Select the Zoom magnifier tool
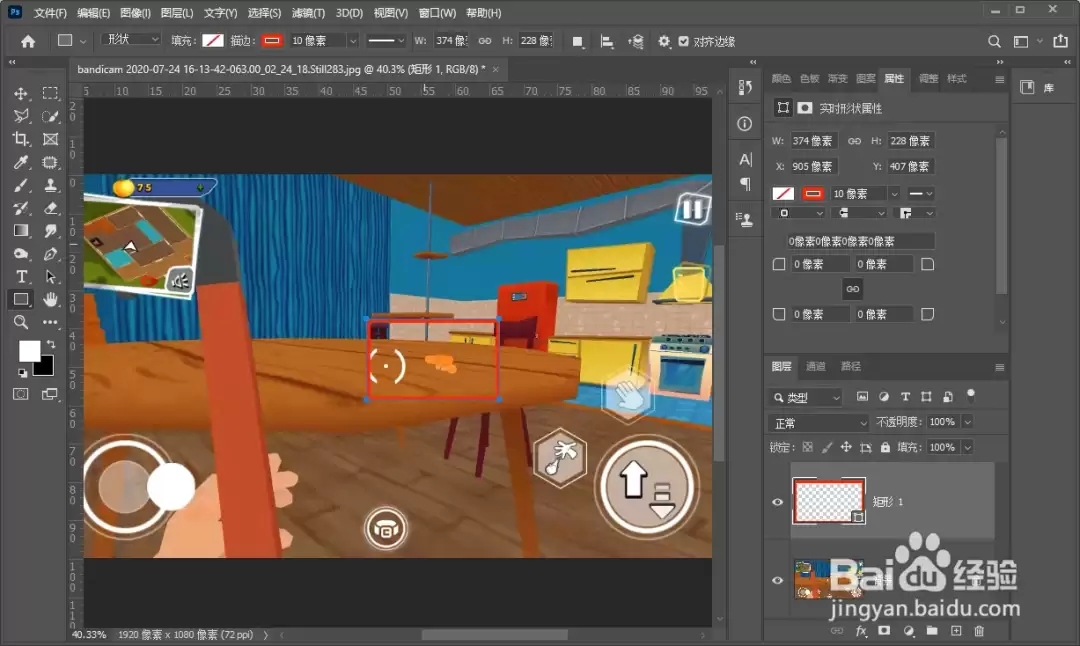The height and width of the screenshot is (646, 1080). tap(21, 322)
